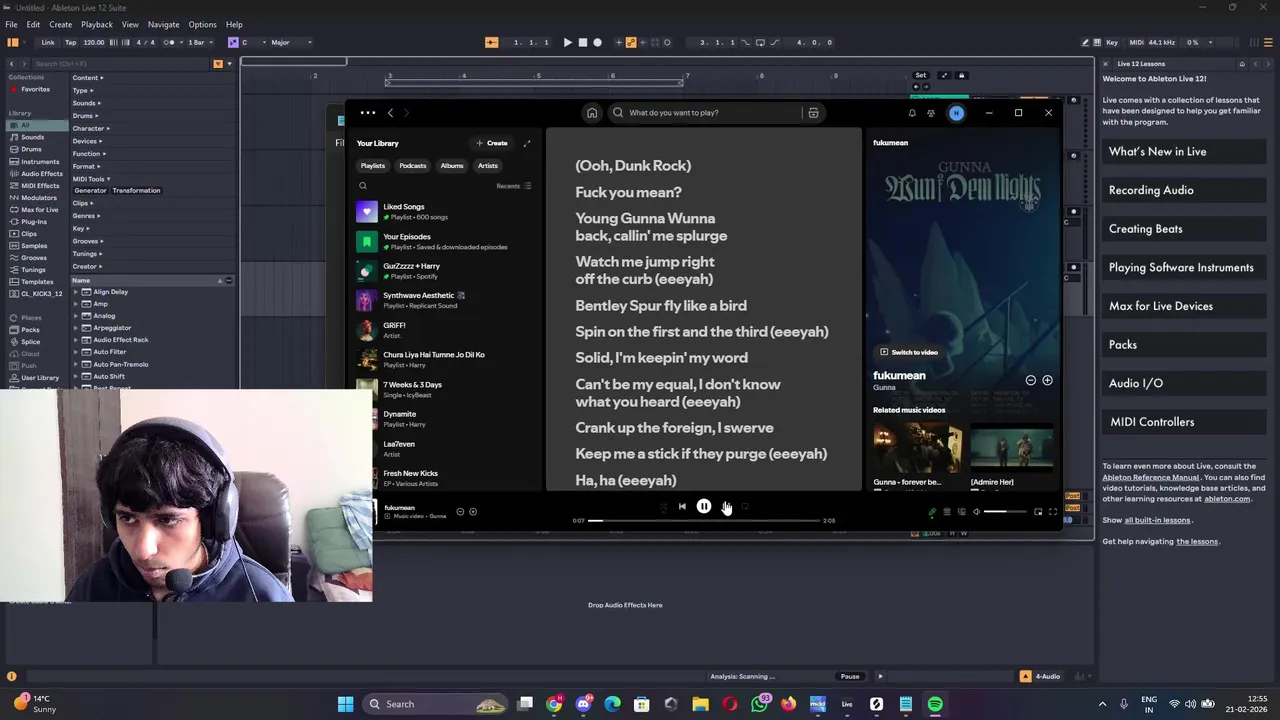Screen dimensions: 1280x720
Task: Stop playback in Ableton transport
Action: (x=583, y=42)
